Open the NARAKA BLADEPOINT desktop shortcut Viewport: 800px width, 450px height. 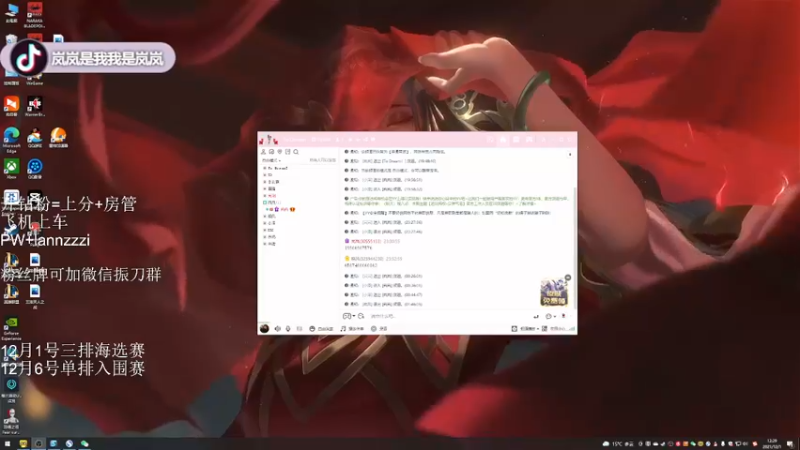point(35,14)
